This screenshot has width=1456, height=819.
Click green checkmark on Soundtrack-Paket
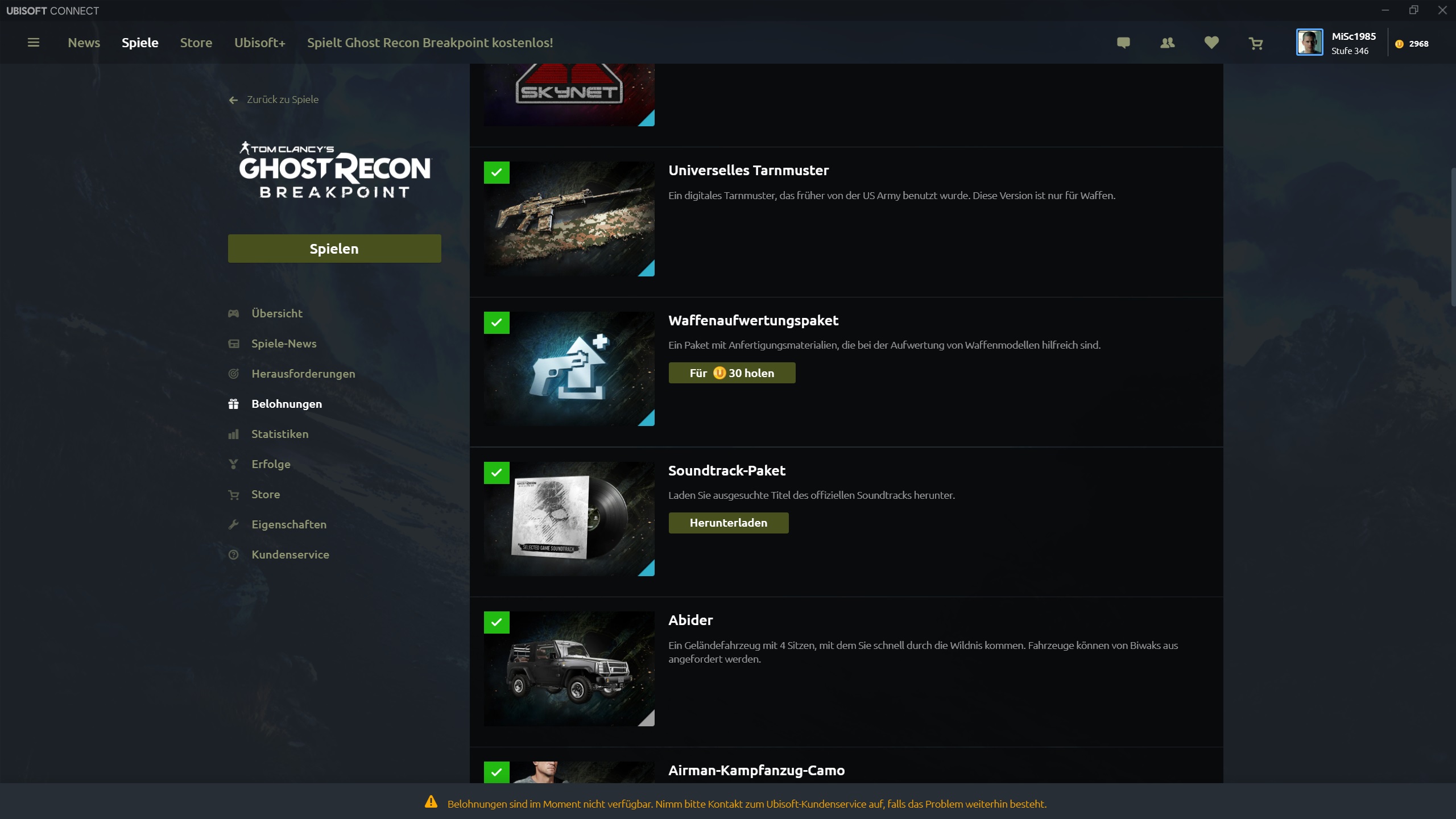point(497,473)
